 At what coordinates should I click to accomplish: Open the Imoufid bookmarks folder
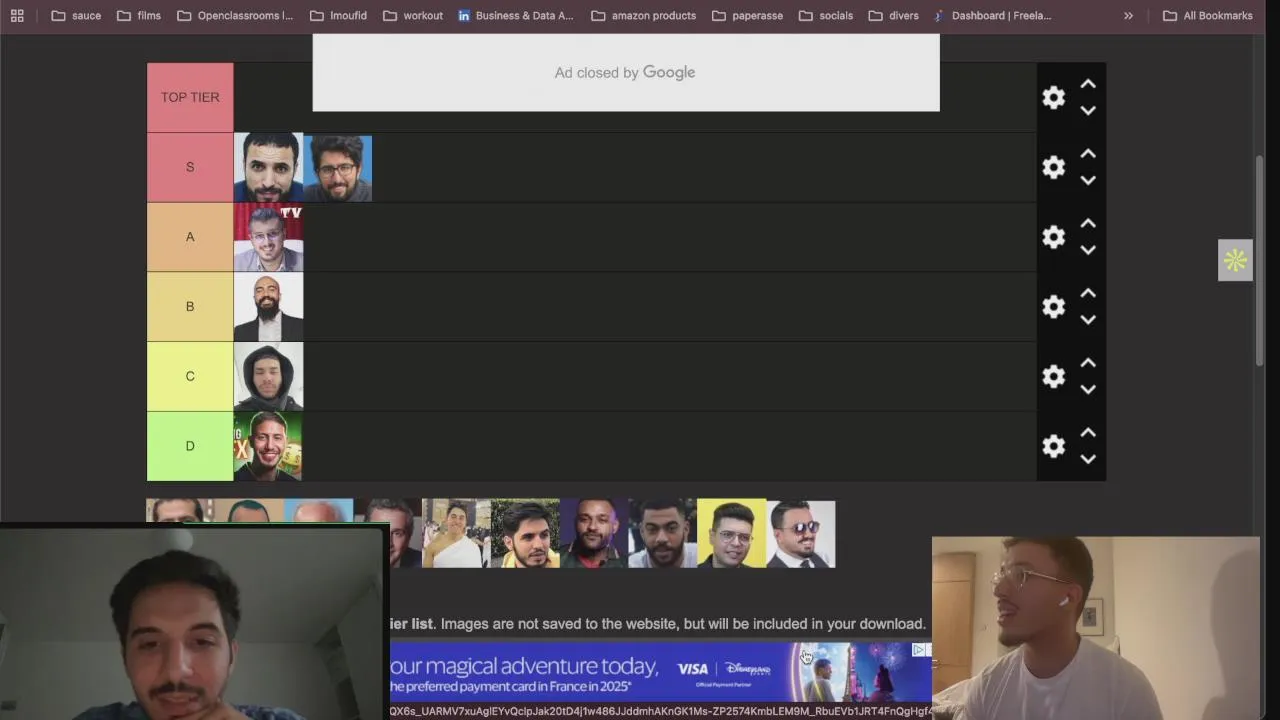tap(338, 15)
